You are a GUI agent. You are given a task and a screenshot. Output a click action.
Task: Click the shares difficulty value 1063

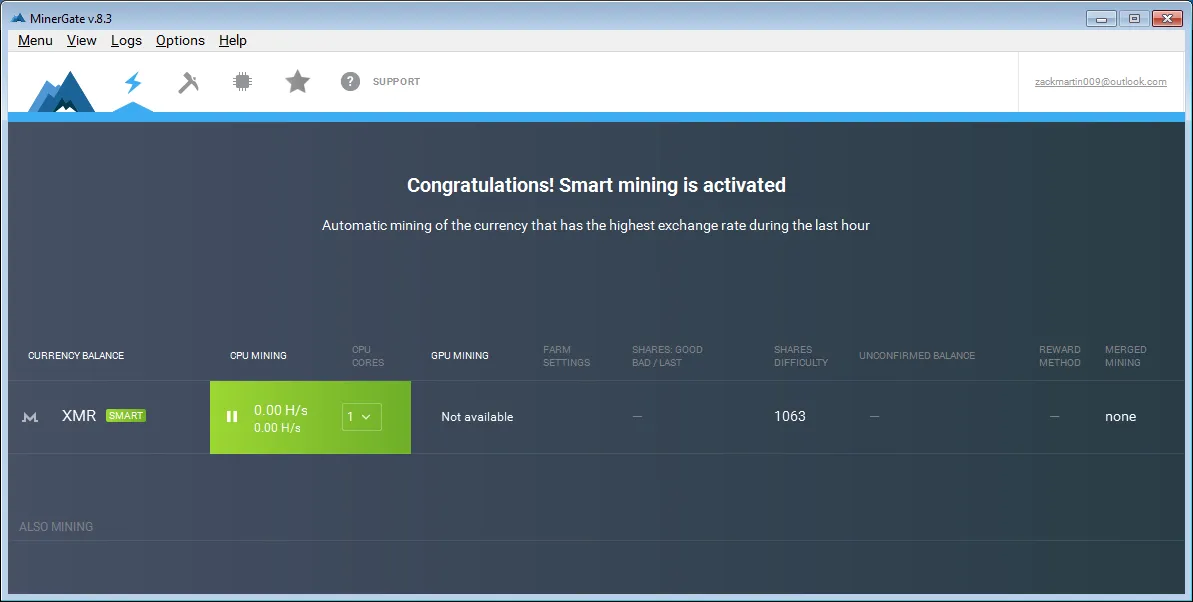click(x=790, y=416)
